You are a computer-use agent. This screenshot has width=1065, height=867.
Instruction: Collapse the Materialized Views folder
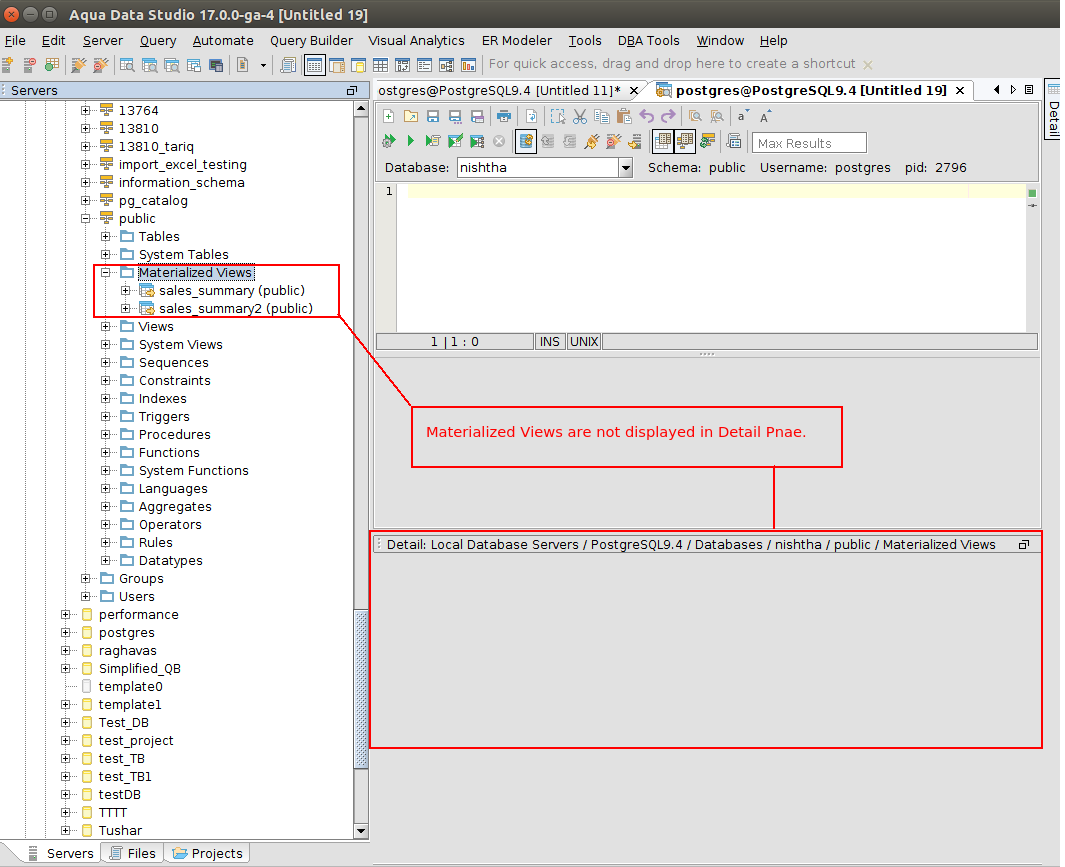tap(105, 272)
